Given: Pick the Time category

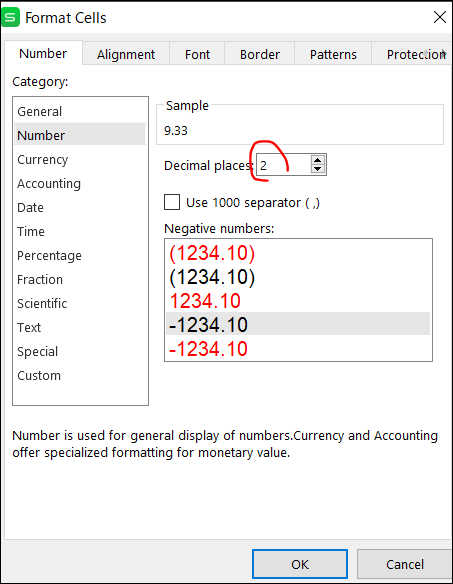Looking at the screenshot, I should coord(80,231).
